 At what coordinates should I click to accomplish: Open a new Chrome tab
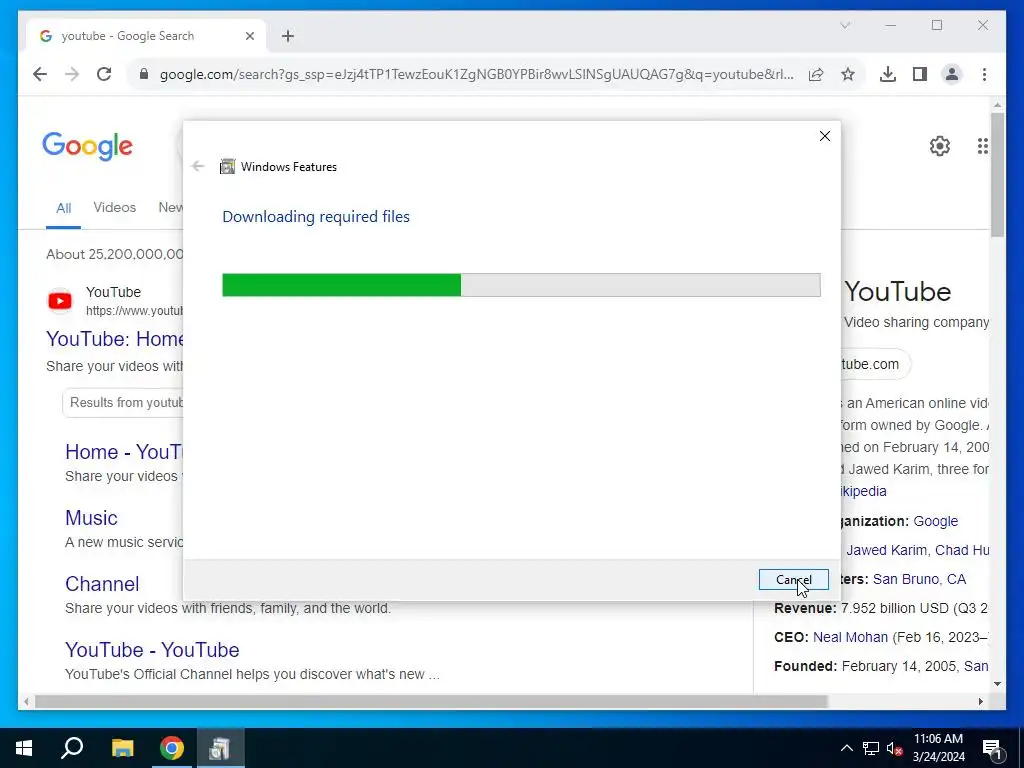pos(288,36)
